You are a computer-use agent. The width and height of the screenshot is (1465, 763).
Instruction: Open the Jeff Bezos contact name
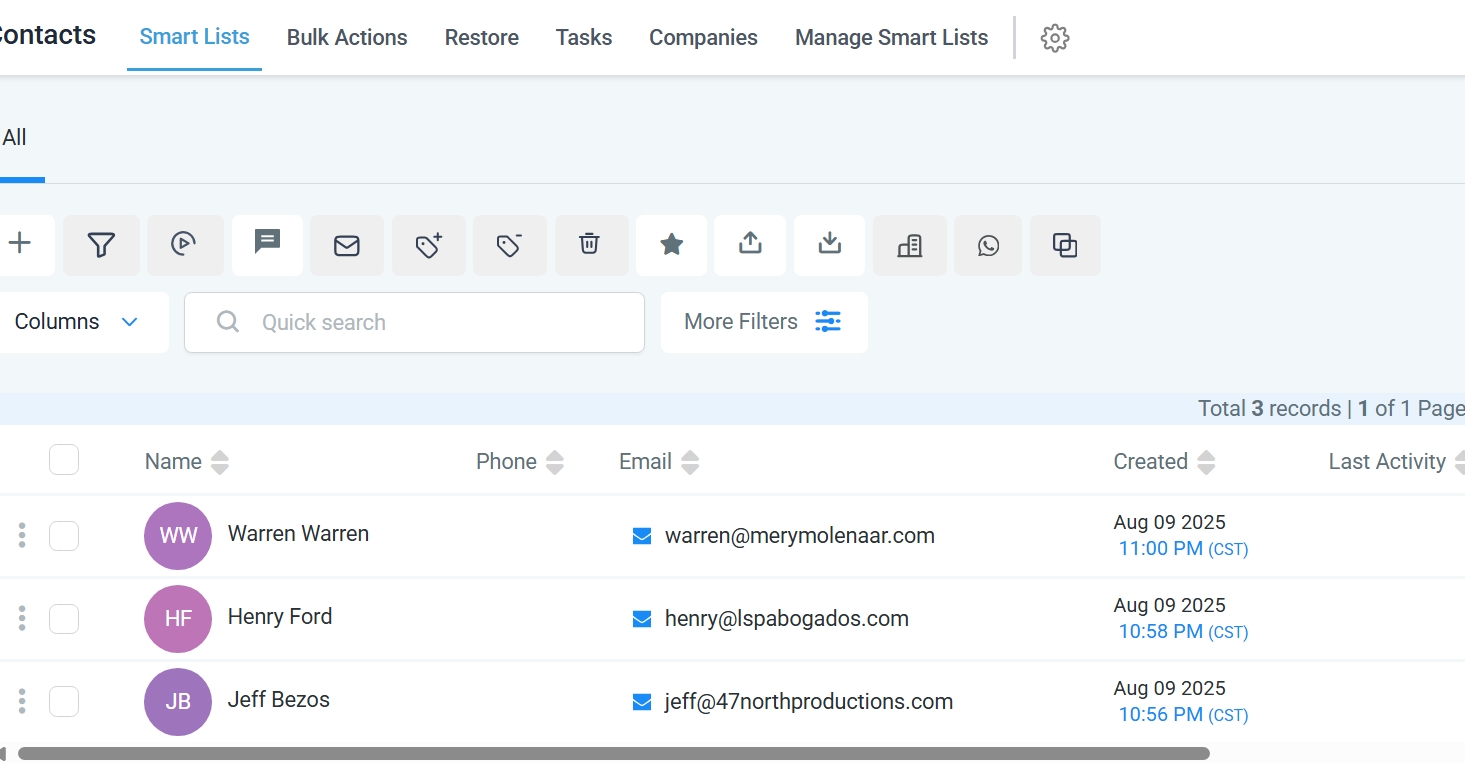(279, 700)
